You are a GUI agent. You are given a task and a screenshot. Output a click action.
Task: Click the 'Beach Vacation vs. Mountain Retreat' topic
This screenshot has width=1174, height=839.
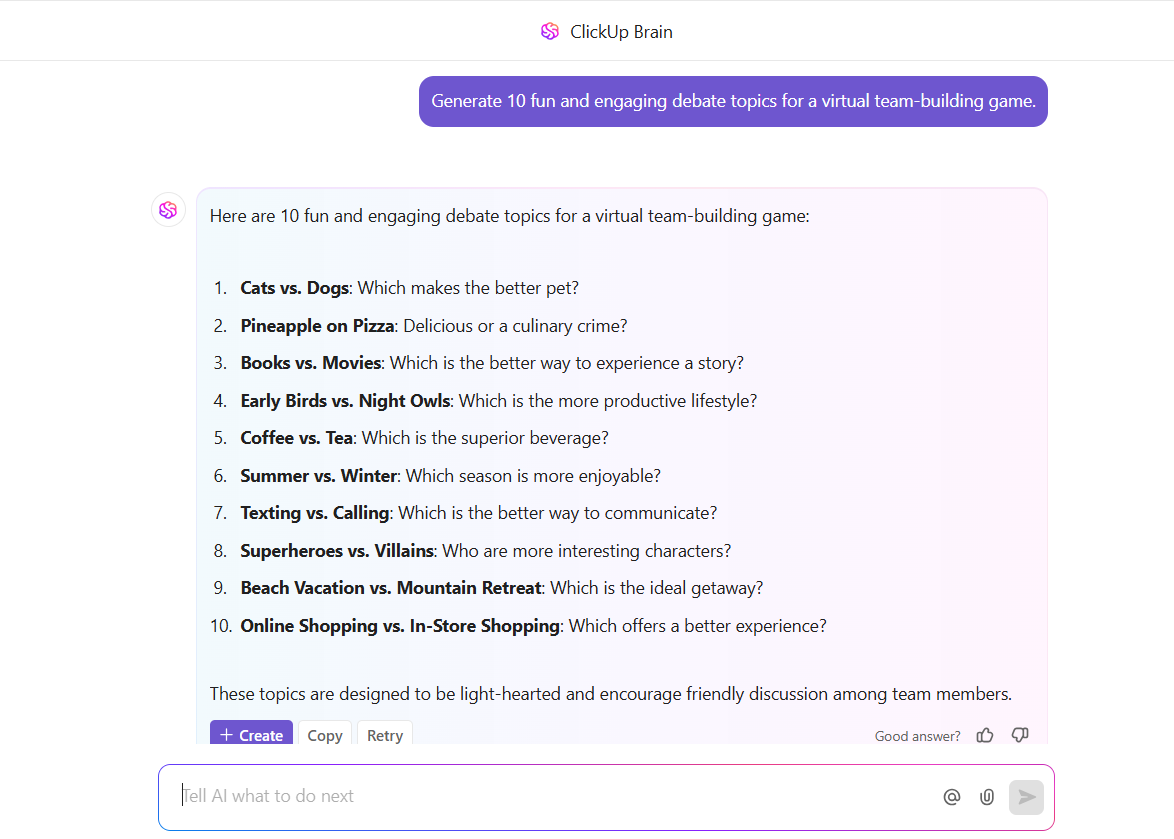(x=391, y=588)
